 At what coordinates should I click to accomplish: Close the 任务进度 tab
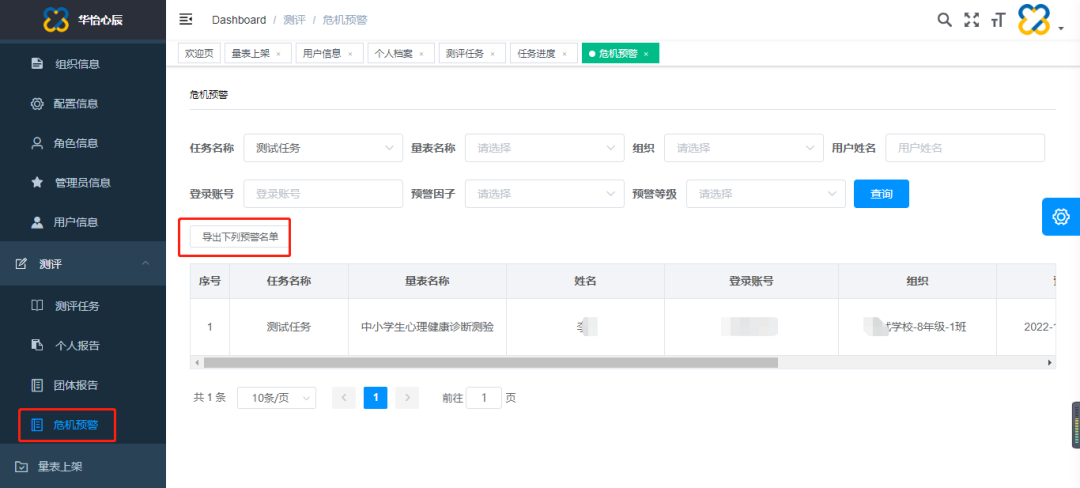564,54
